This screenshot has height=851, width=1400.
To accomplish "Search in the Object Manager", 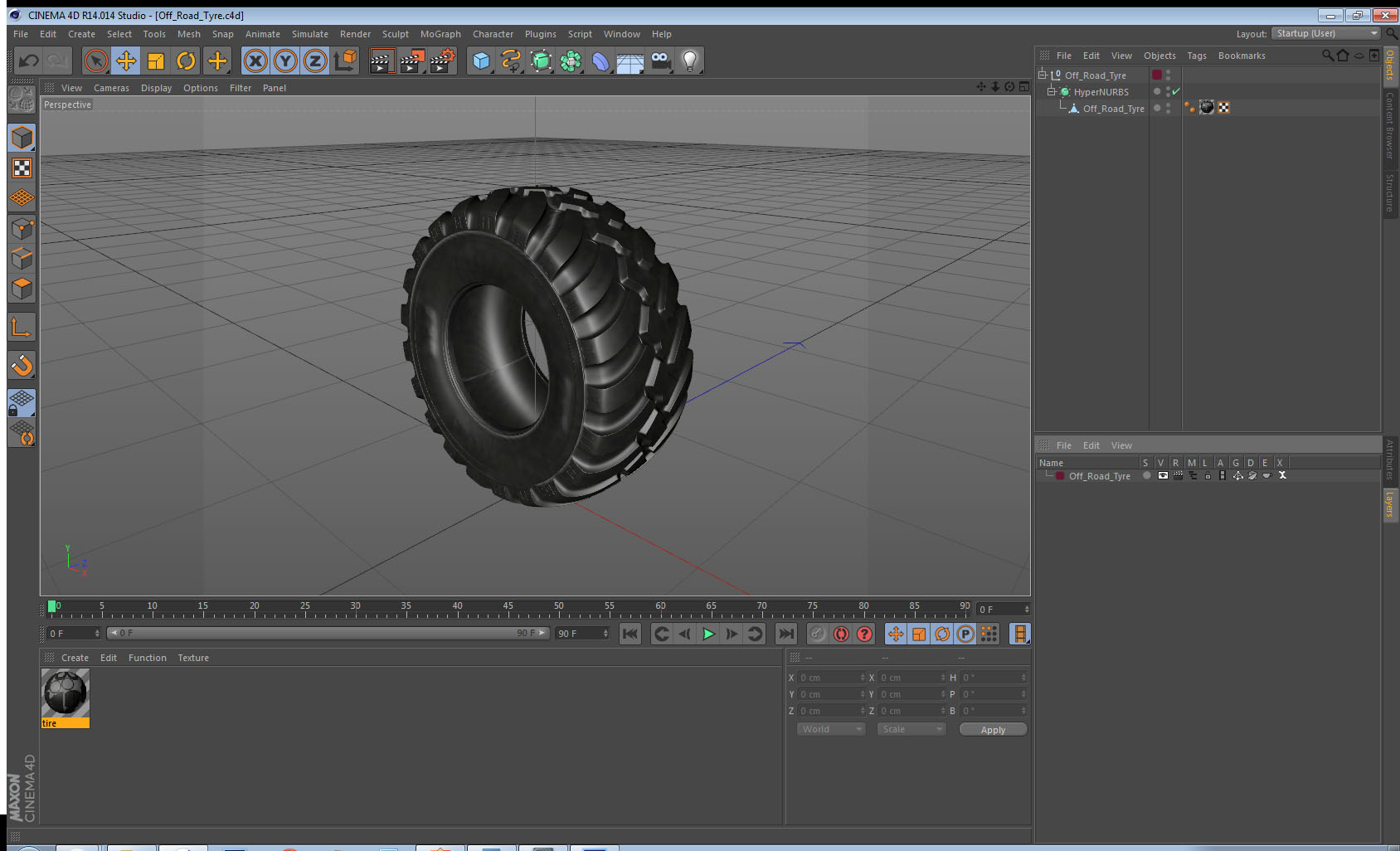I will point(1328,56).
